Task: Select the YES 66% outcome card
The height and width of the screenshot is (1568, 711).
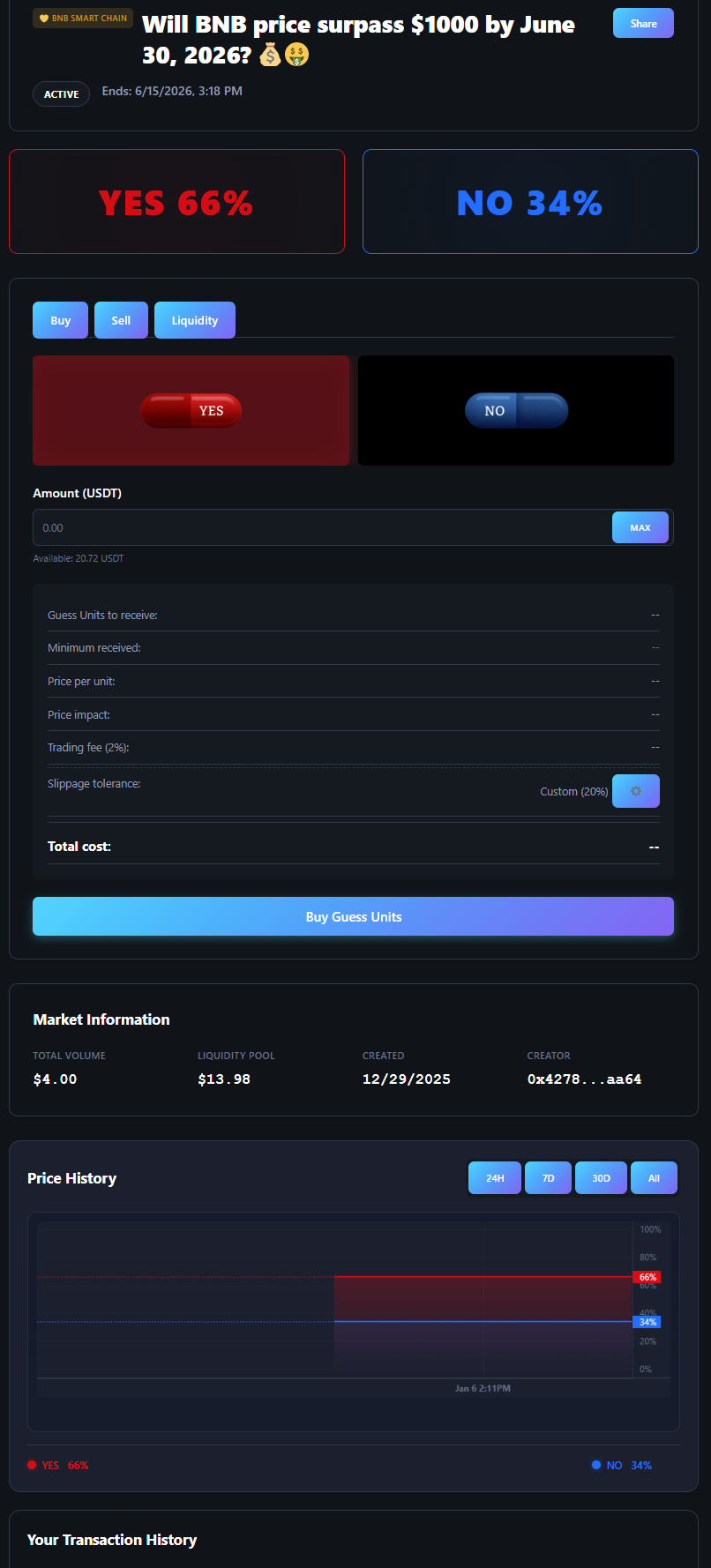Action: (x=176, y=202)
